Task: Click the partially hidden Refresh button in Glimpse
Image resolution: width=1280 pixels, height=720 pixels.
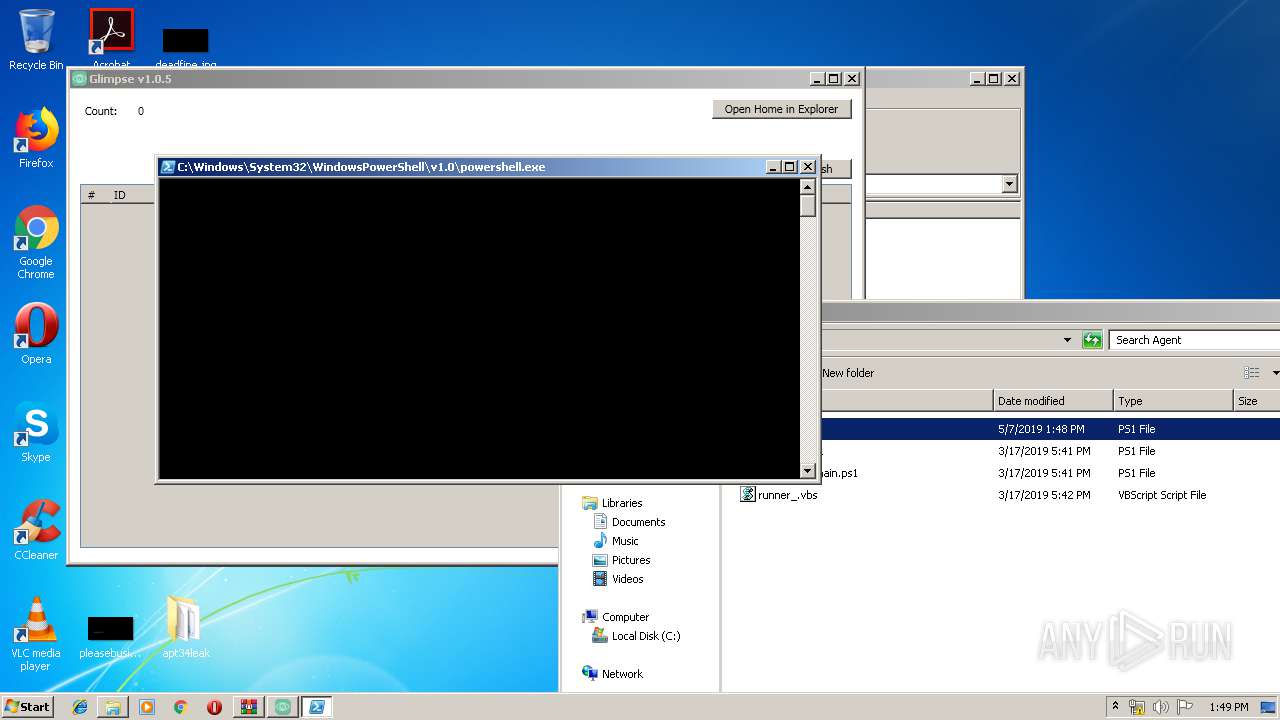Action: tap(834, 169)
